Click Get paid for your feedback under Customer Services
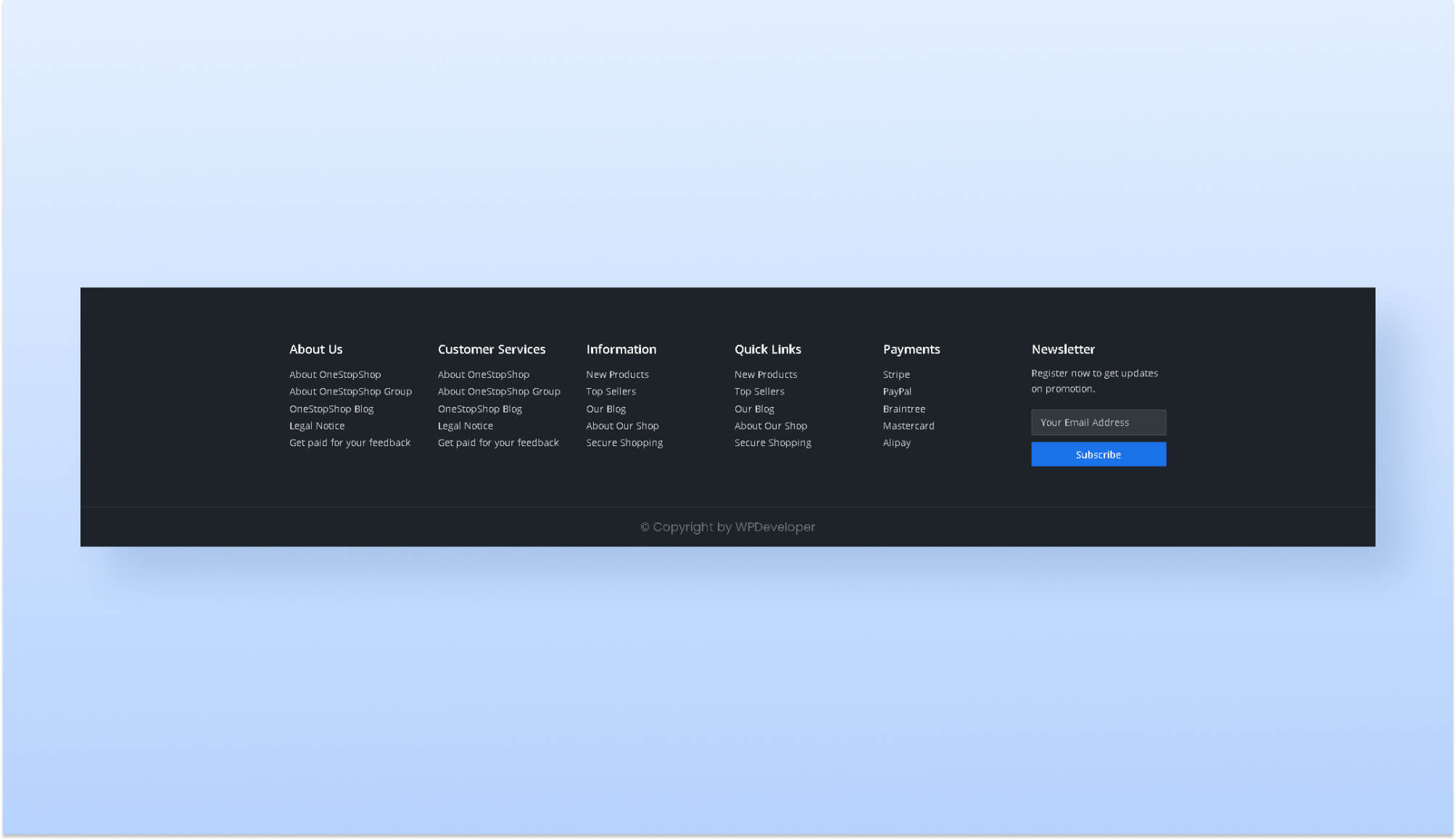The image size is (1456, 840). pyautogui.click(x=499, y=442)
